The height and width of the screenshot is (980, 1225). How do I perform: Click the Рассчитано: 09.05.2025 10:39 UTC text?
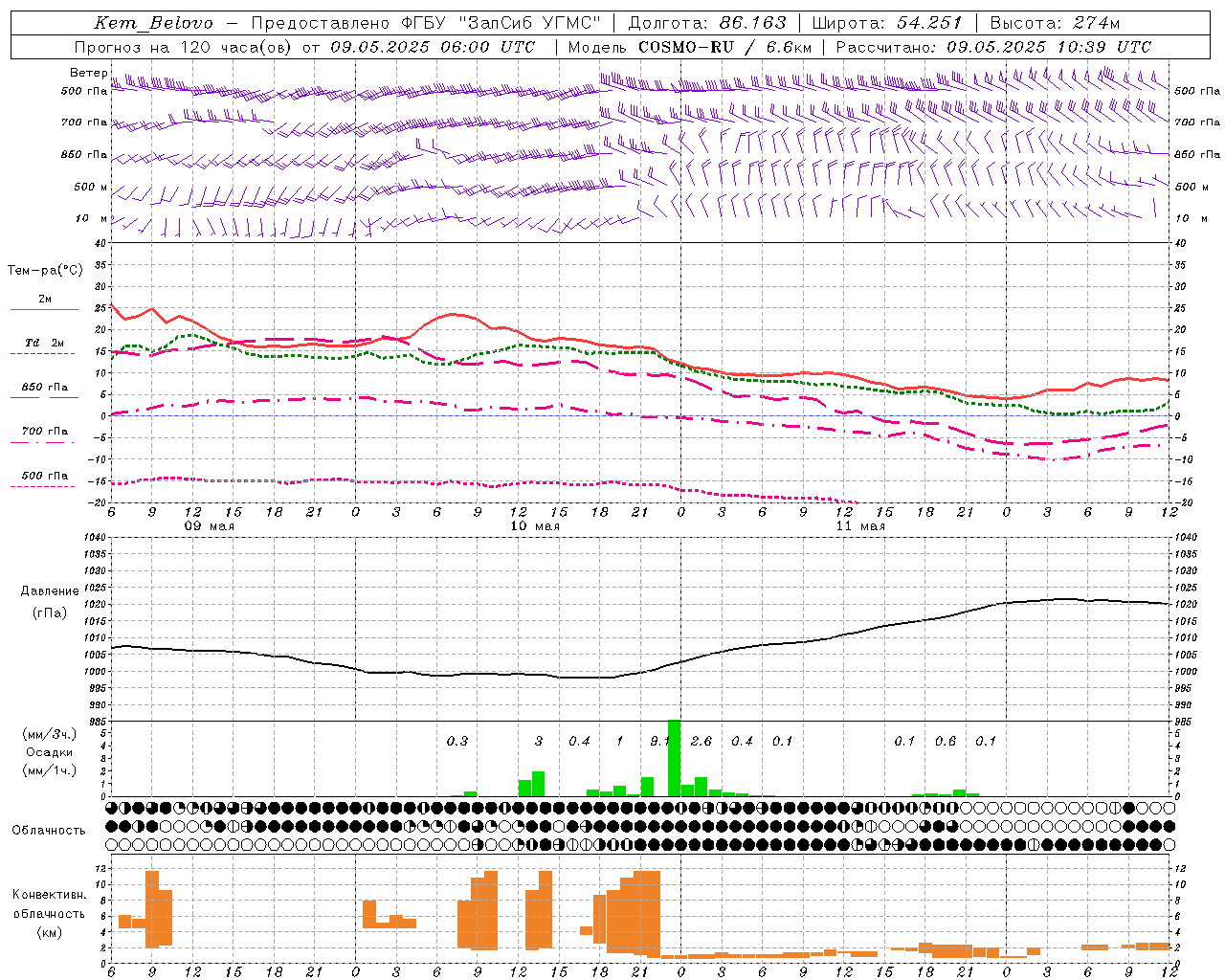[x=993, y=47]
